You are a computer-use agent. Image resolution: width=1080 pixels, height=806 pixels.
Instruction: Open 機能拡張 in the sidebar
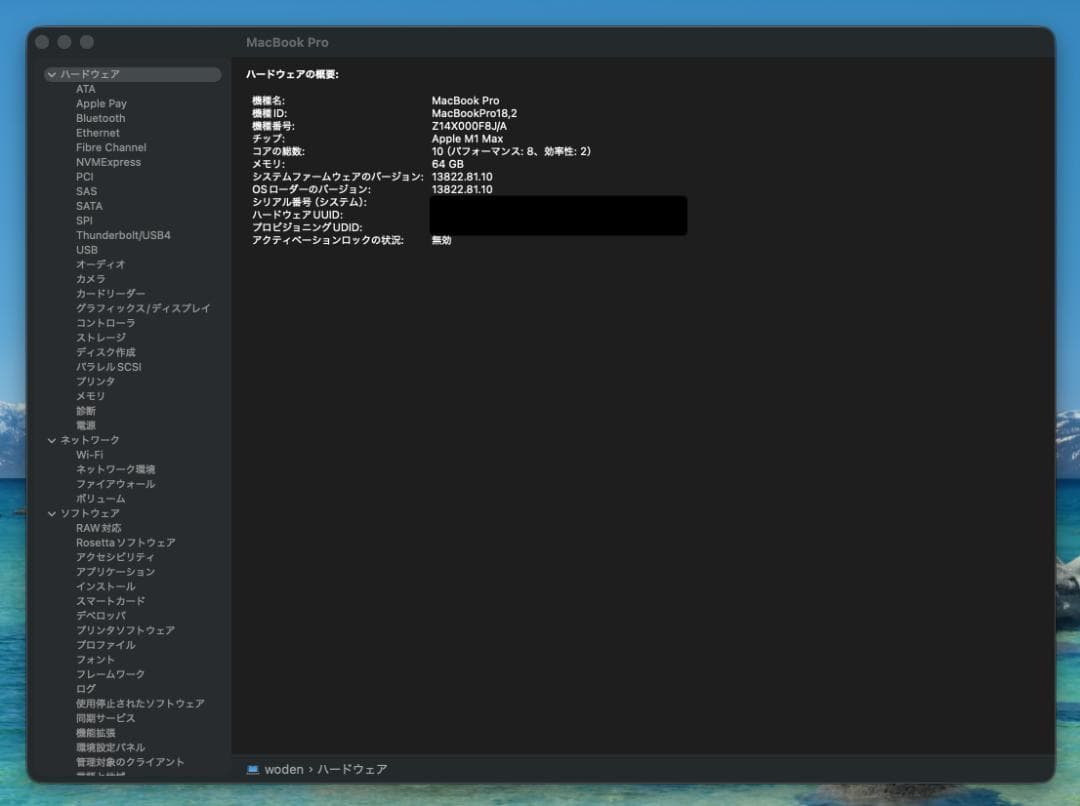click(96, 733)
